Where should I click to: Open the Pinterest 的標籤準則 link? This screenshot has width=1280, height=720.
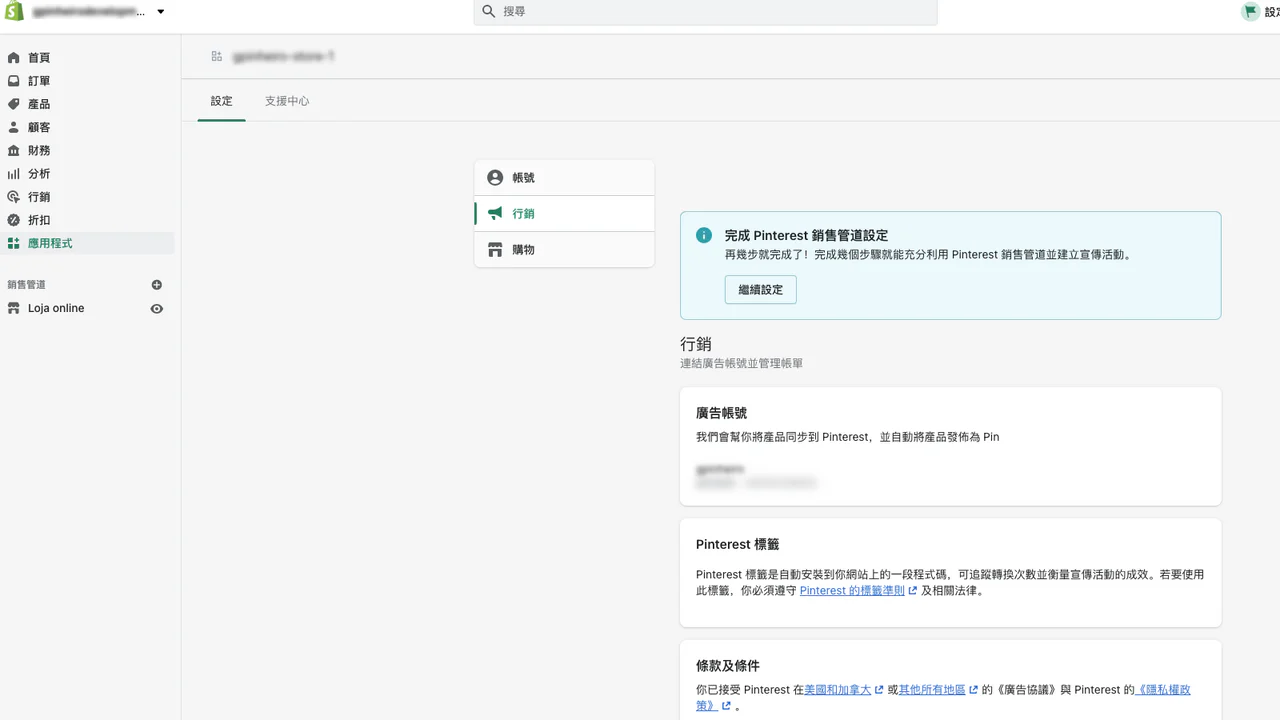click(852, 591)
